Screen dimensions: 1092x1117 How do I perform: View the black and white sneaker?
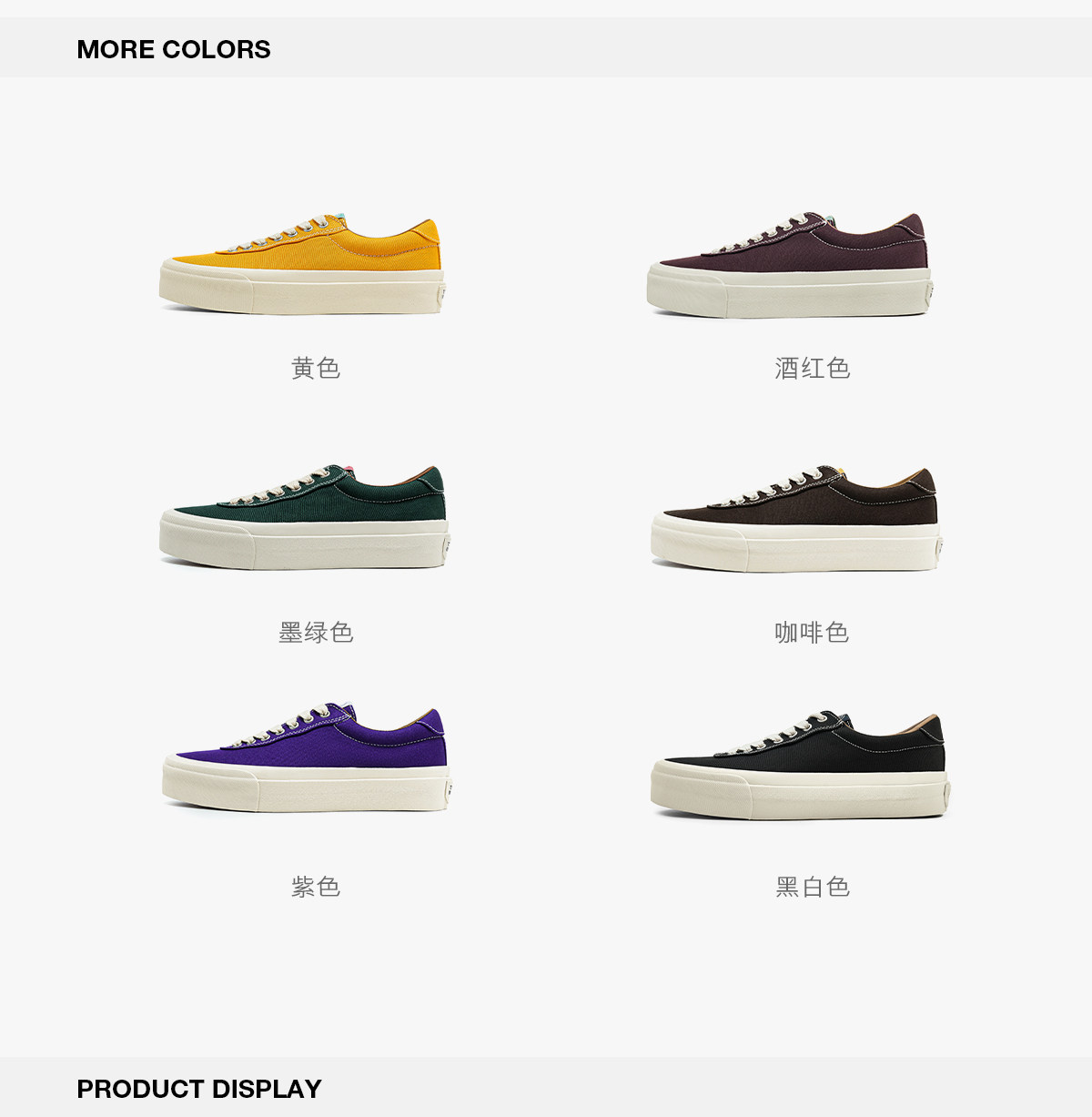[800, 766]
